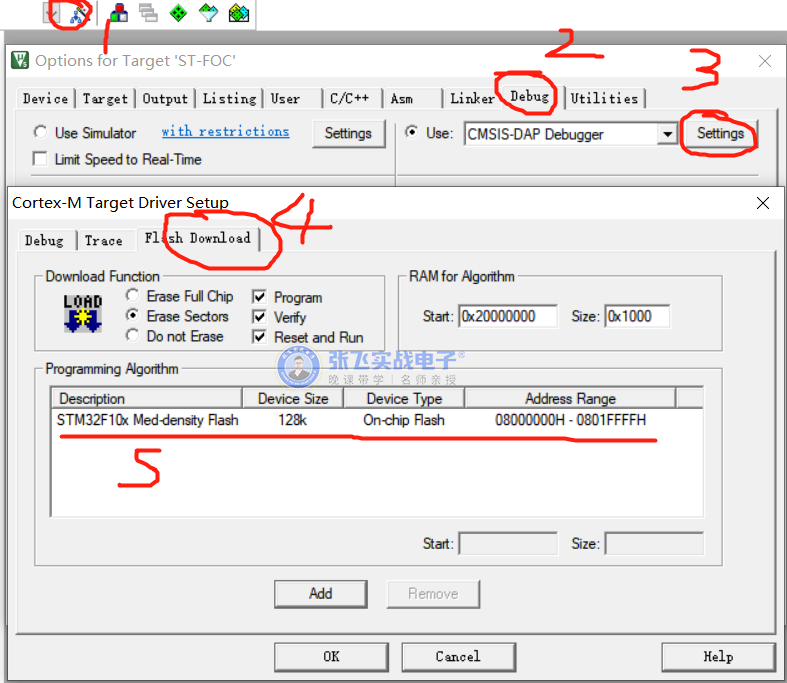Open target selection dropdown arrow in toolbar

[x=52, y=14]
